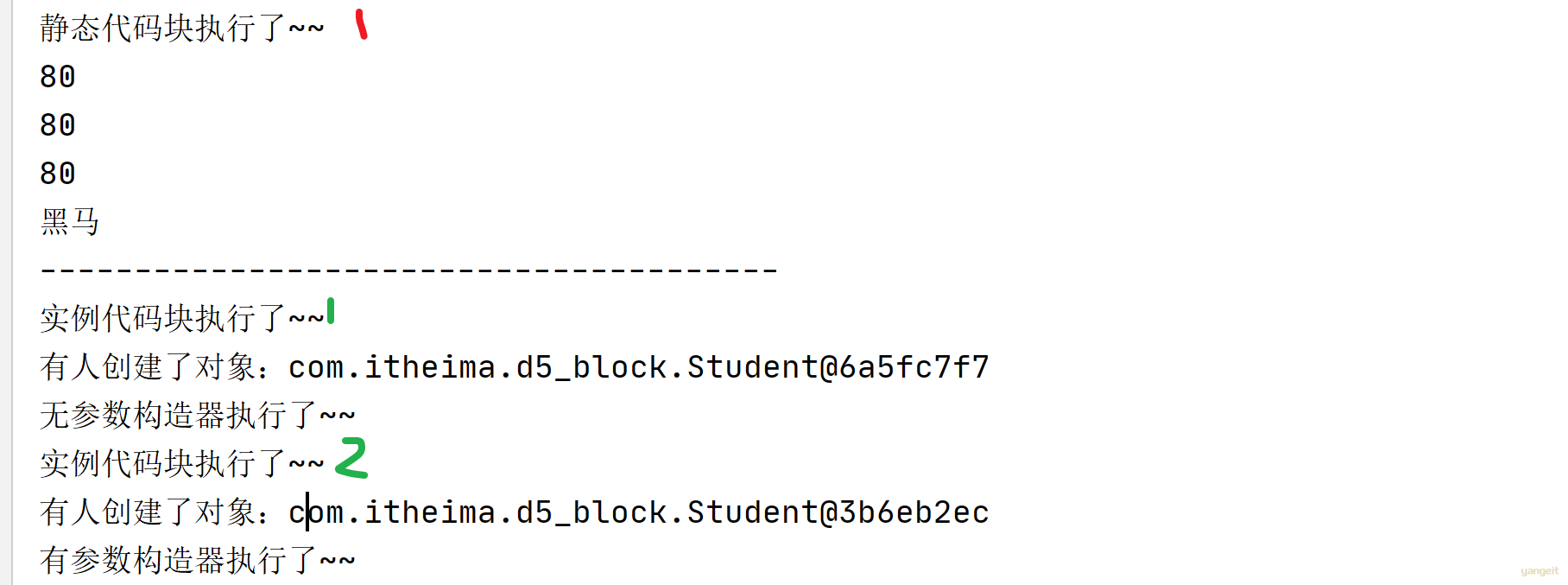The width and height of the screenshot is (1568, 585).
Task: Click the first '实例代码块执行了~~' line
Action: (x=182, y=319)
